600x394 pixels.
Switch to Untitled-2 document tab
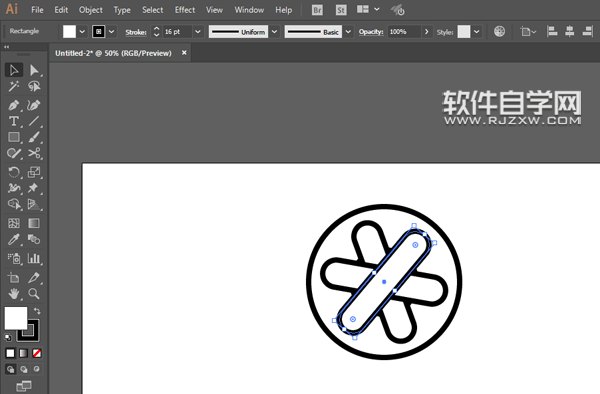pos(113,53)
